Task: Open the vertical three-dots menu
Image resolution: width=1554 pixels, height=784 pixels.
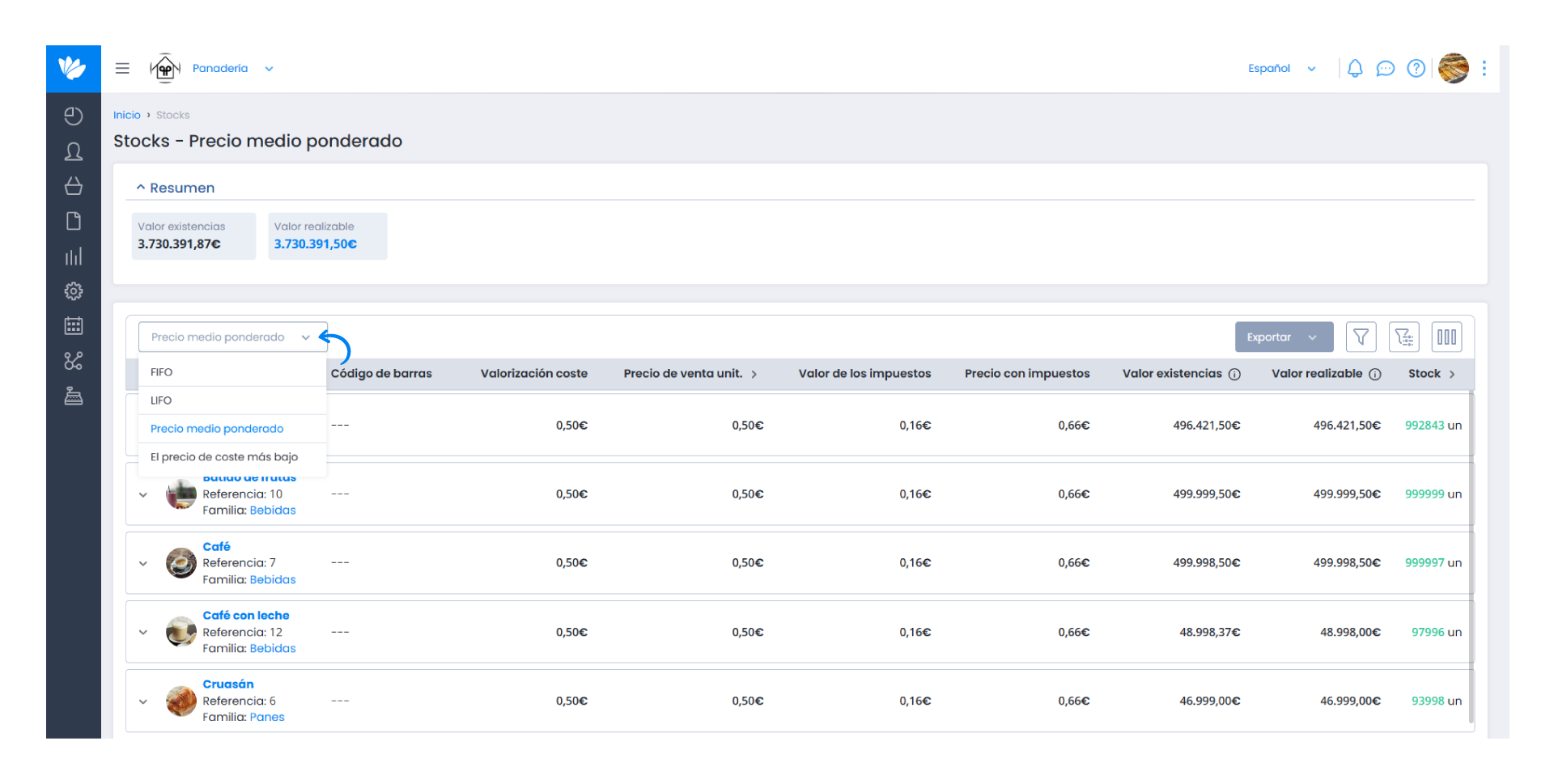Action: click(x=1484, y=68)
